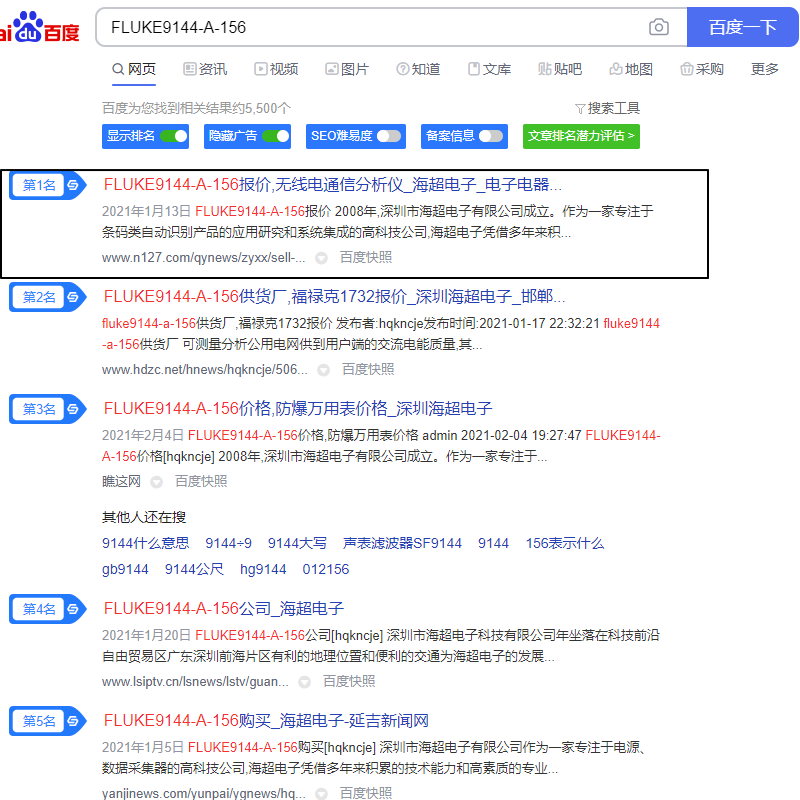The width and height of the screenshot is (800, 800).
Task: Click the 百度为您找到相关结果约5,500个 text
Action: tap(196, 108)
